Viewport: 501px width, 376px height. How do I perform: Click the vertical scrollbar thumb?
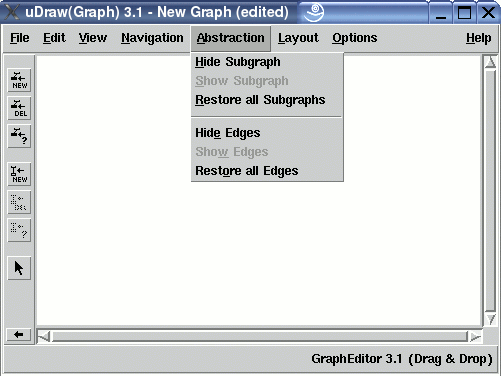click(x=490, y=191)
